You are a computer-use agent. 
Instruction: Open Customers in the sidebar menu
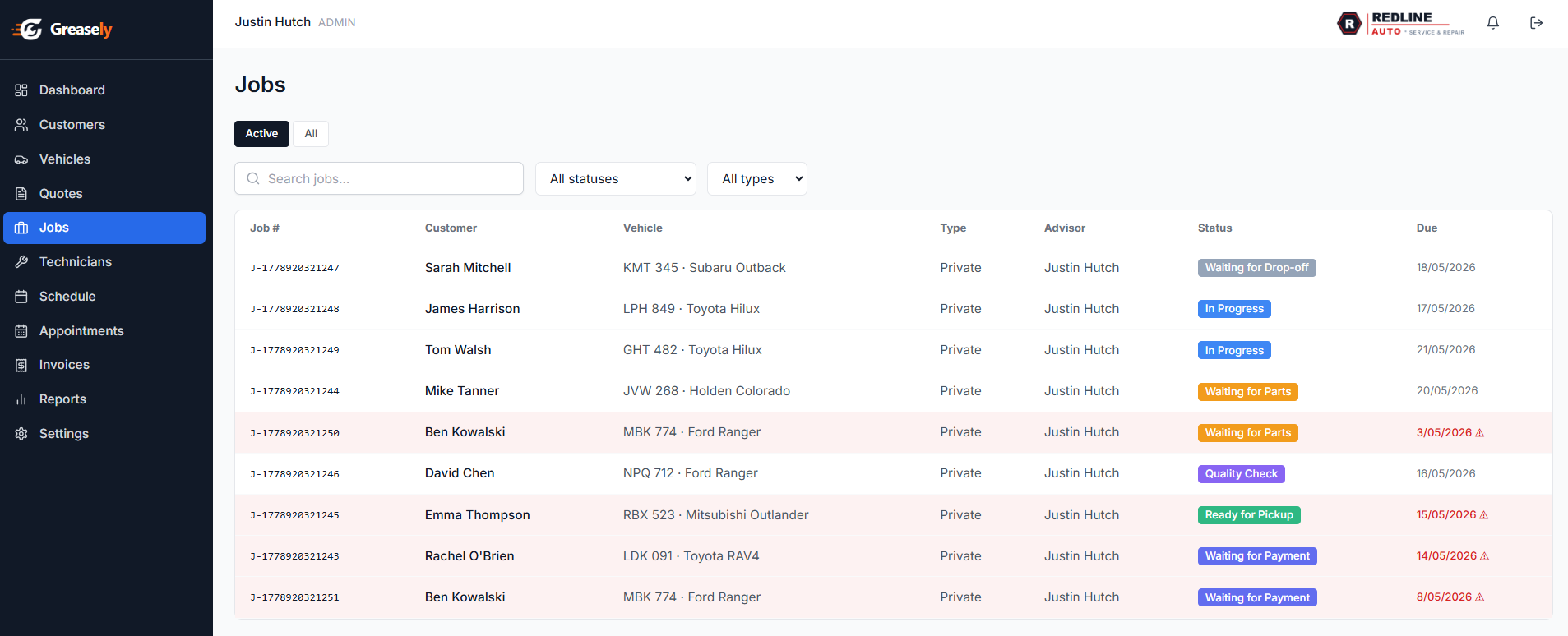[104, 125]
